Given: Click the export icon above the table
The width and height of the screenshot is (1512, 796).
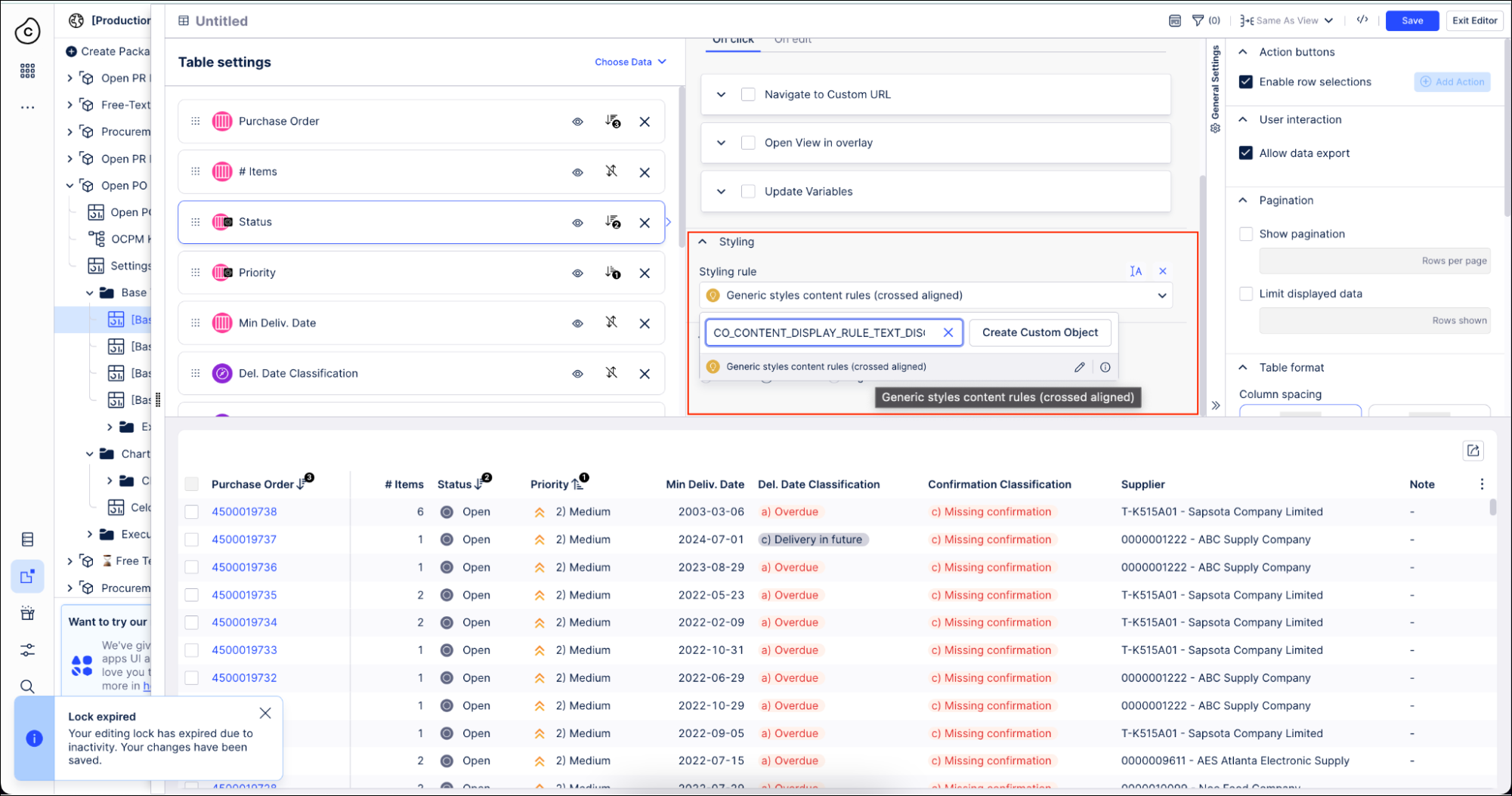Looking at the screenshot, I should (1473, 451).
